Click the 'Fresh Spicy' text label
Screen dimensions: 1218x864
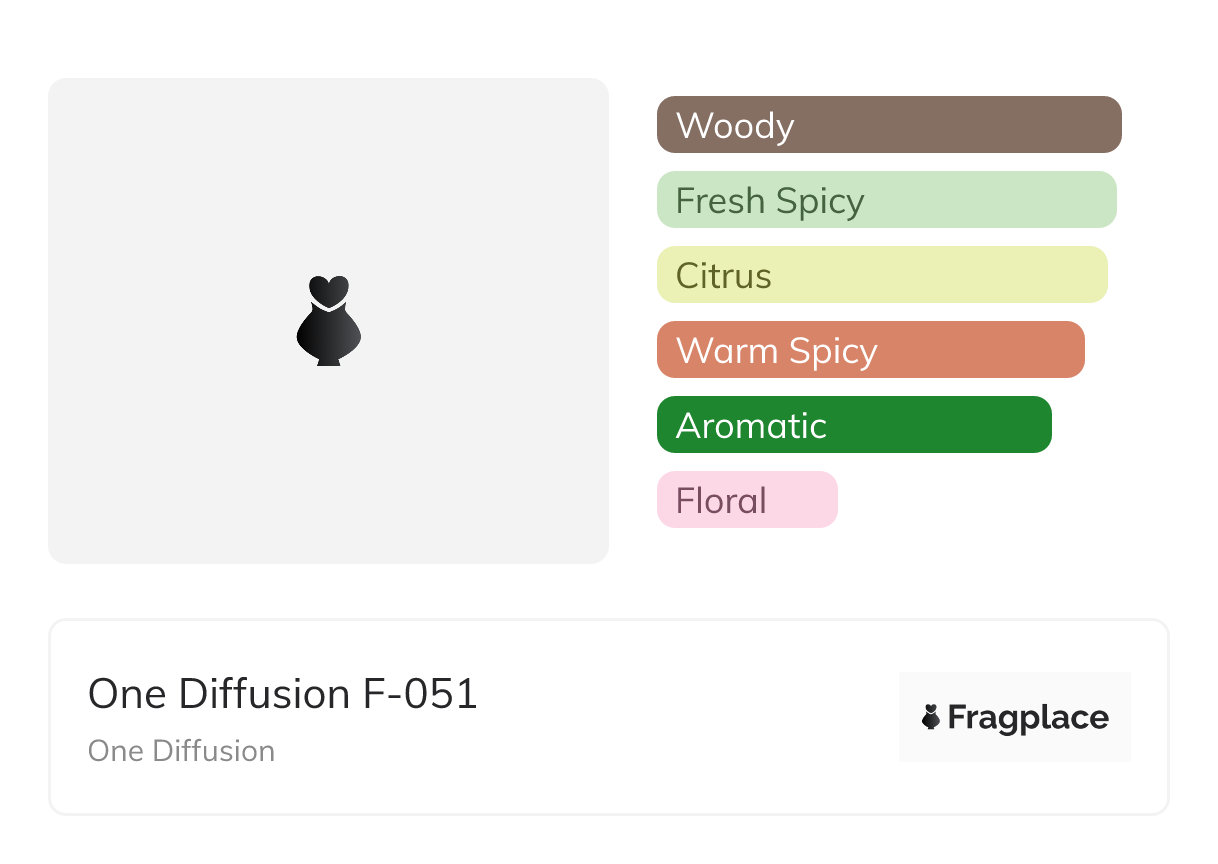[x=770, y=201]
